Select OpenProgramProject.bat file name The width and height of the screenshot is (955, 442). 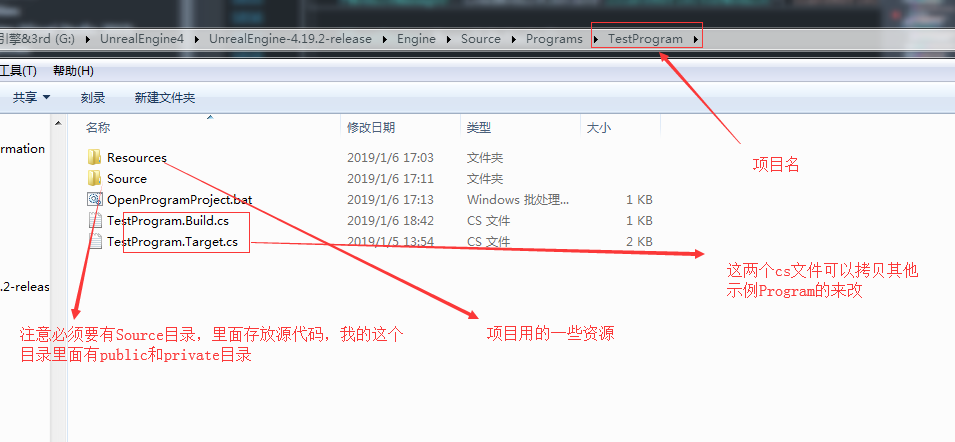[x=179, y=199]
